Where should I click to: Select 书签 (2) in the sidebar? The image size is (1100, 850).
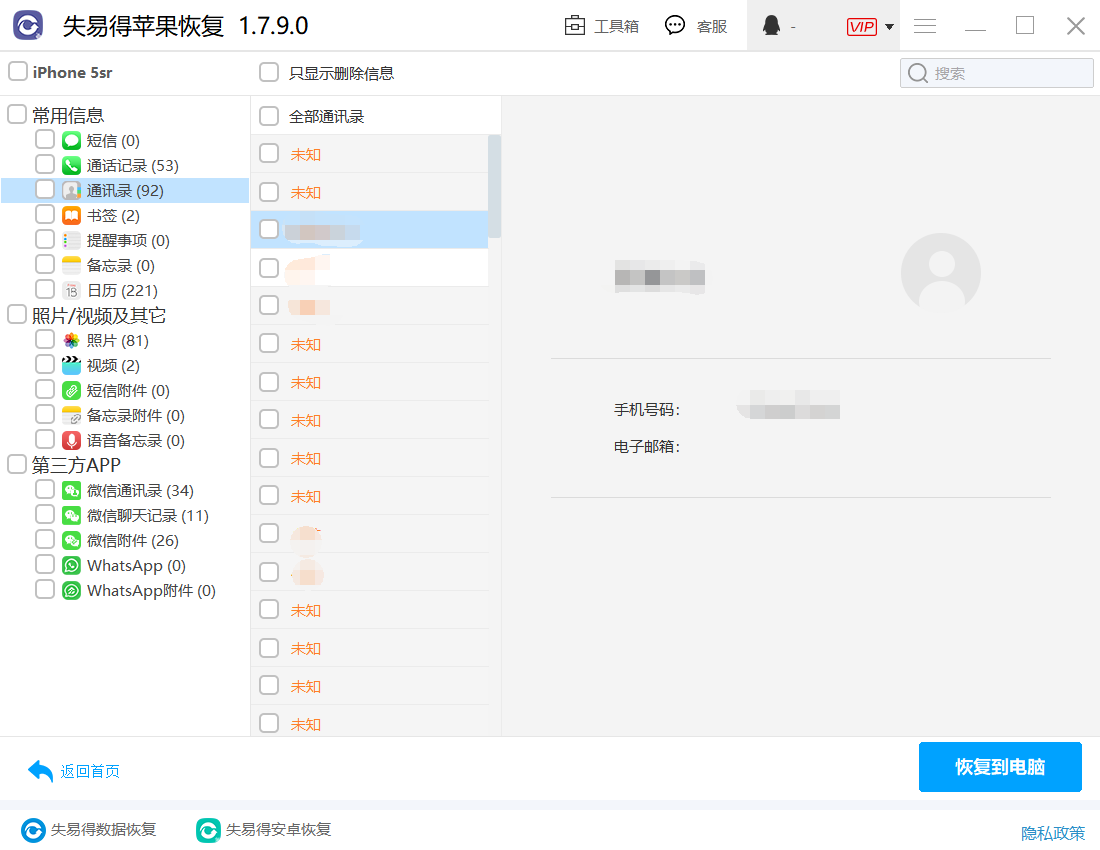tap(113, 216)
